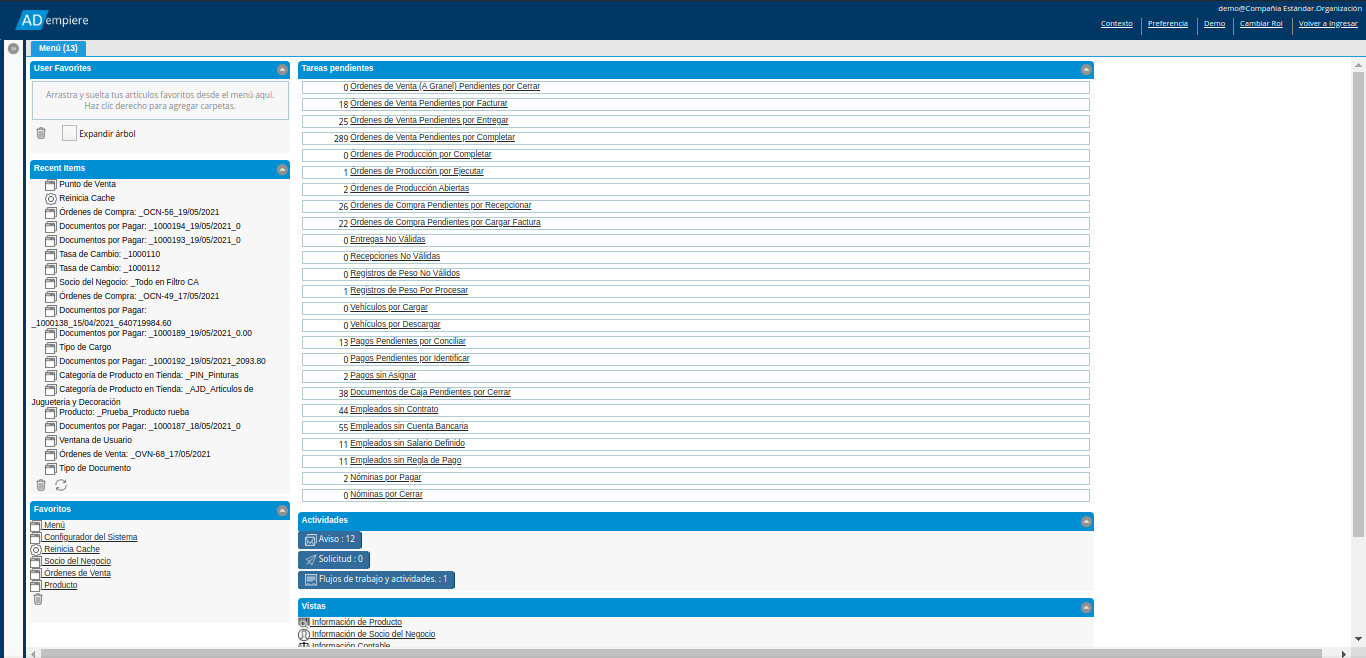Select the Menú (13) tab
This screenshot has height=658, width=1366.
coord(58,48)
